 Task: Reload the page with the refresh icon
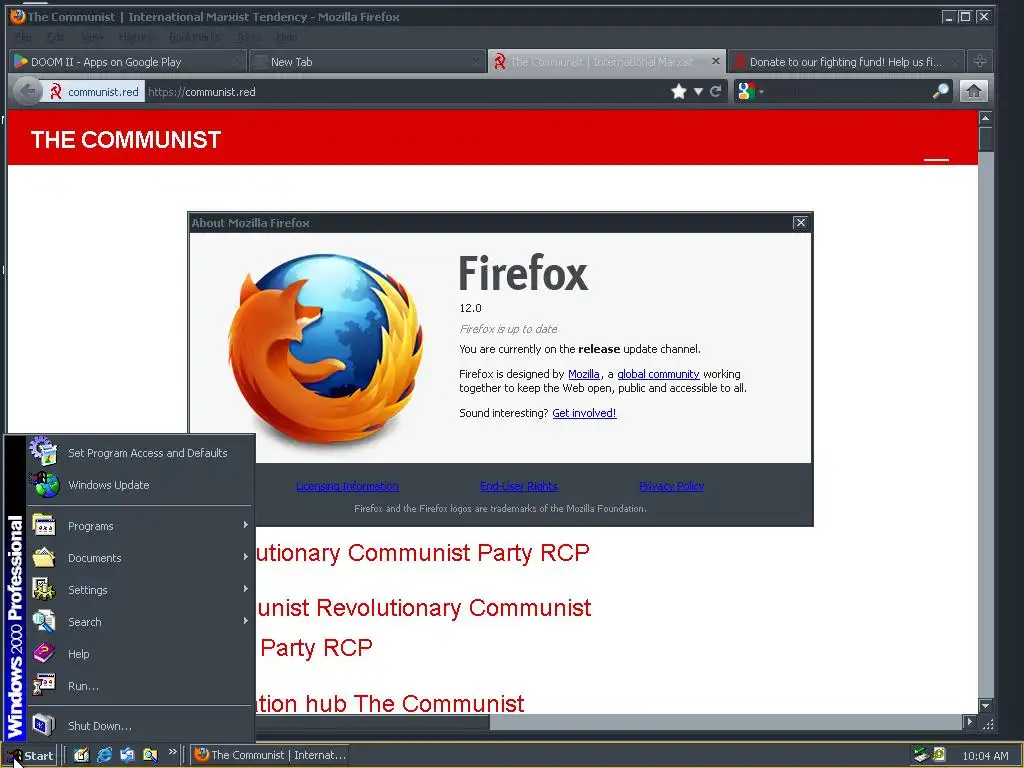(x=716, y=91)
